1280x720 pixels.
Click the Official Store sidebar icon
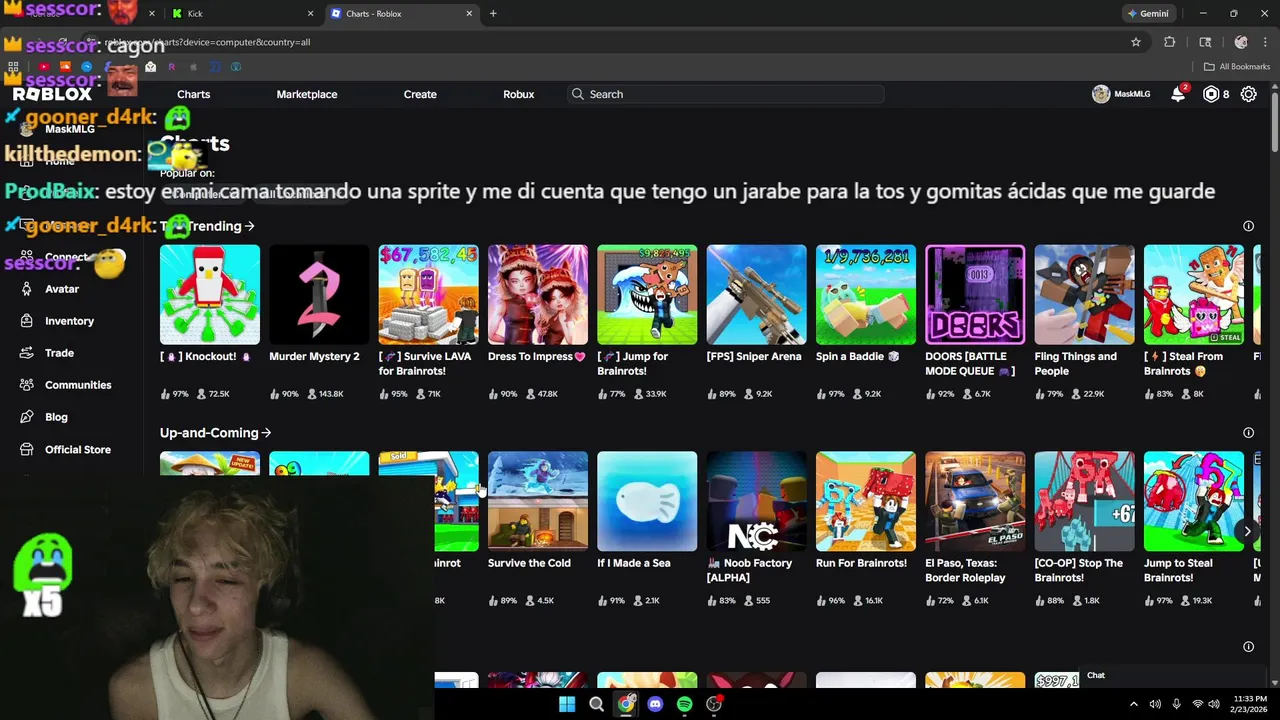tap(26, 449)
